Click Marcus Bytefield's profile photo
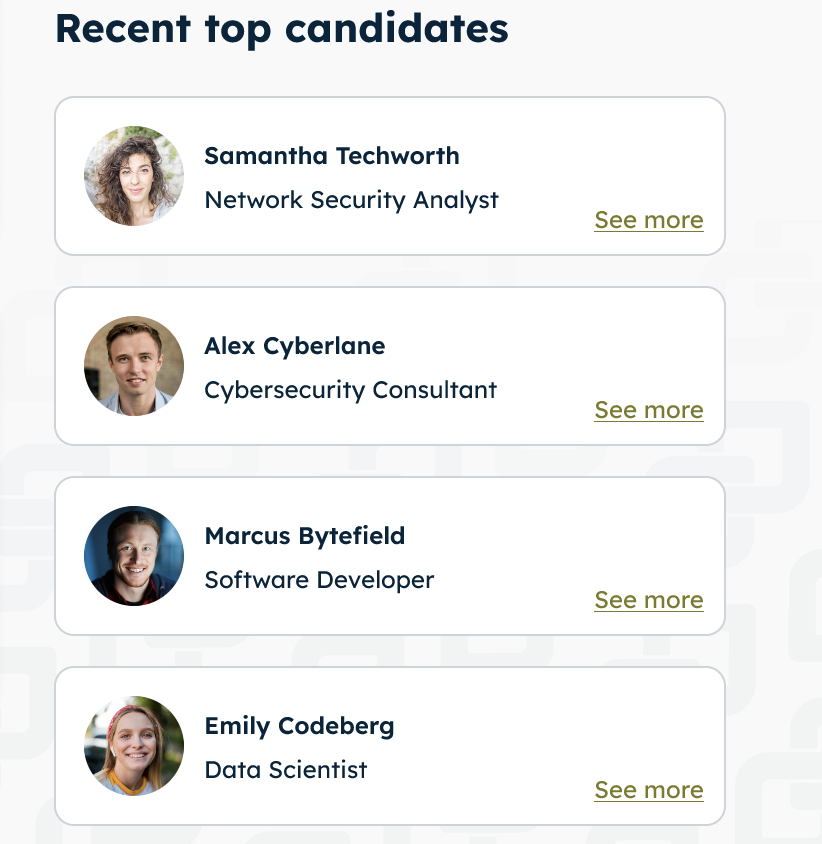The height and width of the screenshot is (844, 822). [134, 556]
